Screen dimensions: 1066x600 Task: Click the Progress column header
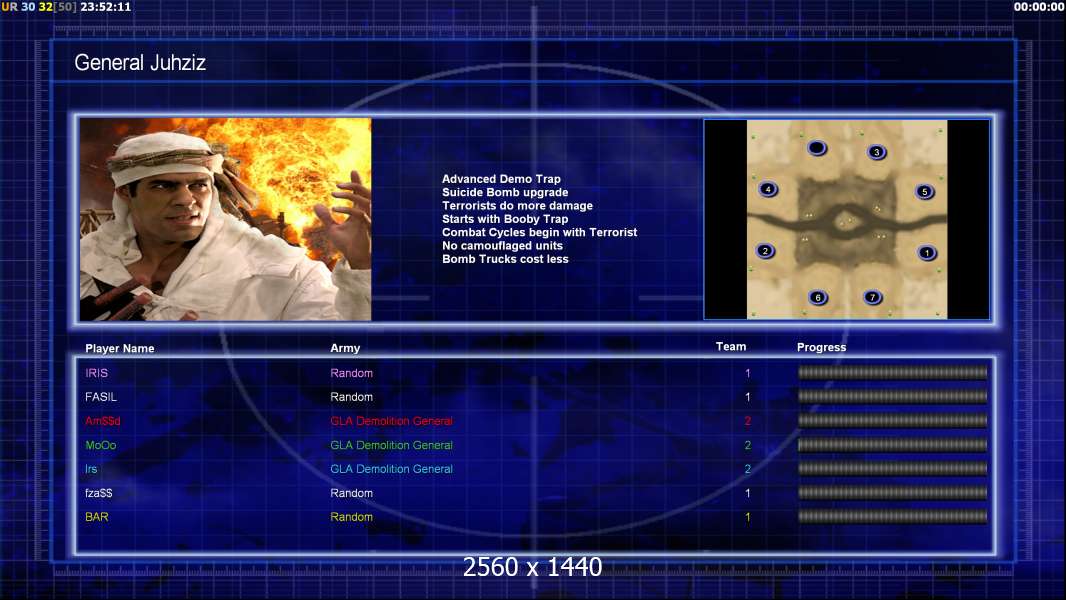click(x=821, y=347)
